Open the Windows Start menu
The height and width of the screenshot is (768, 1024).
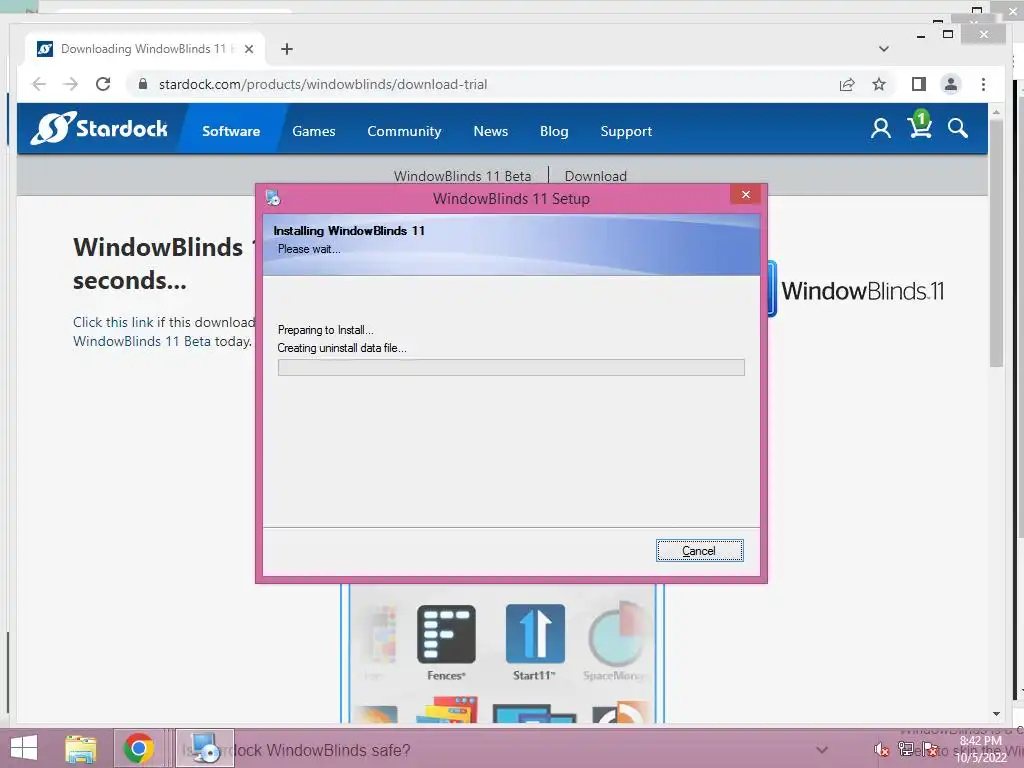[24, 748]
